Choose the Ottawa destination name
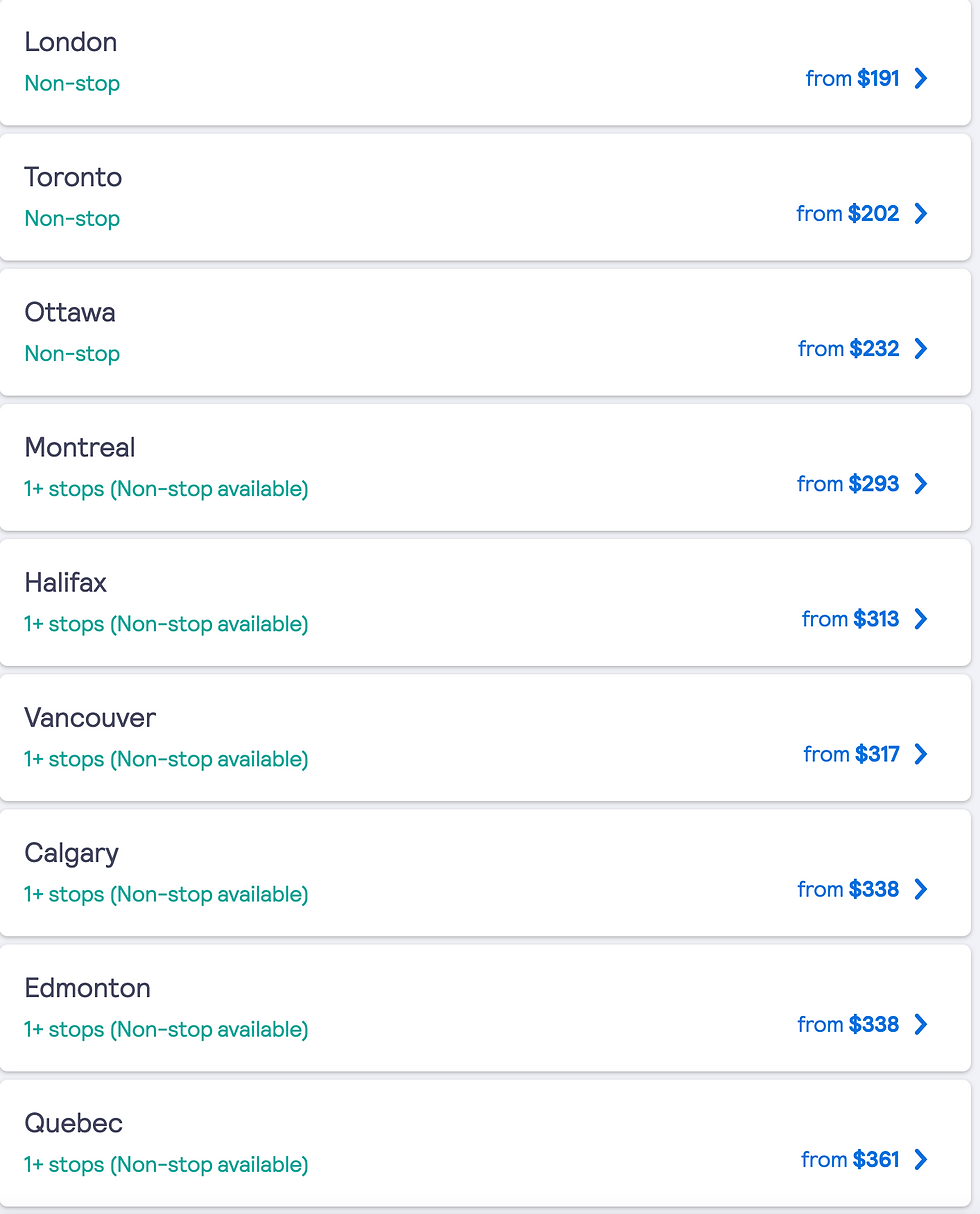 [x=70, y=312]
